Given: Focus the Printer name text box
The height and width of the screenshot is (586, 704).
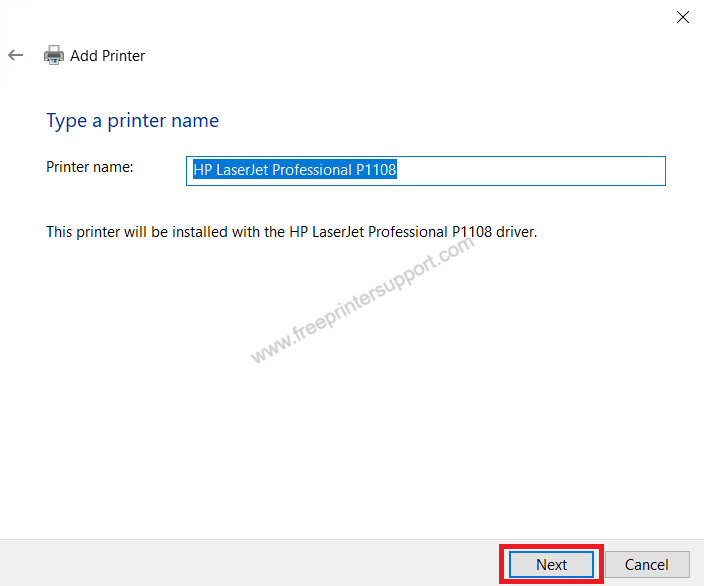Looking at the screenshot, I should click(530, 170).
